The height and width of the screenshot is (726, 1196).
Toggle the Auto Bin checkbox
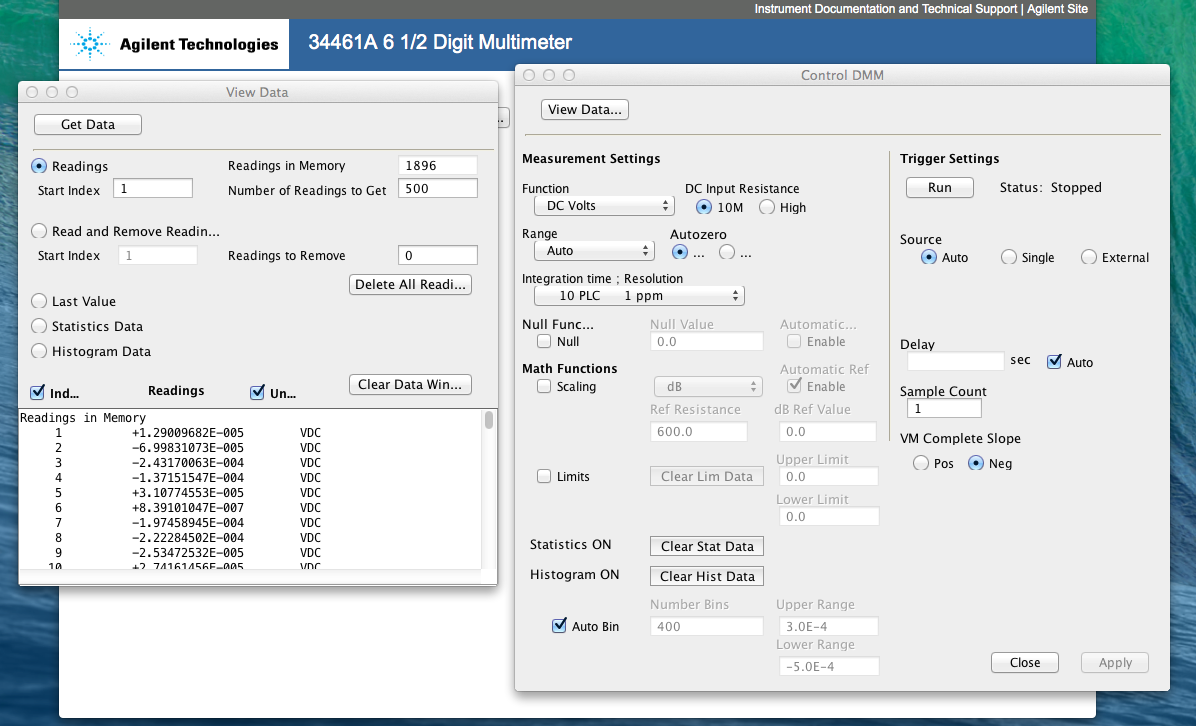559,625
